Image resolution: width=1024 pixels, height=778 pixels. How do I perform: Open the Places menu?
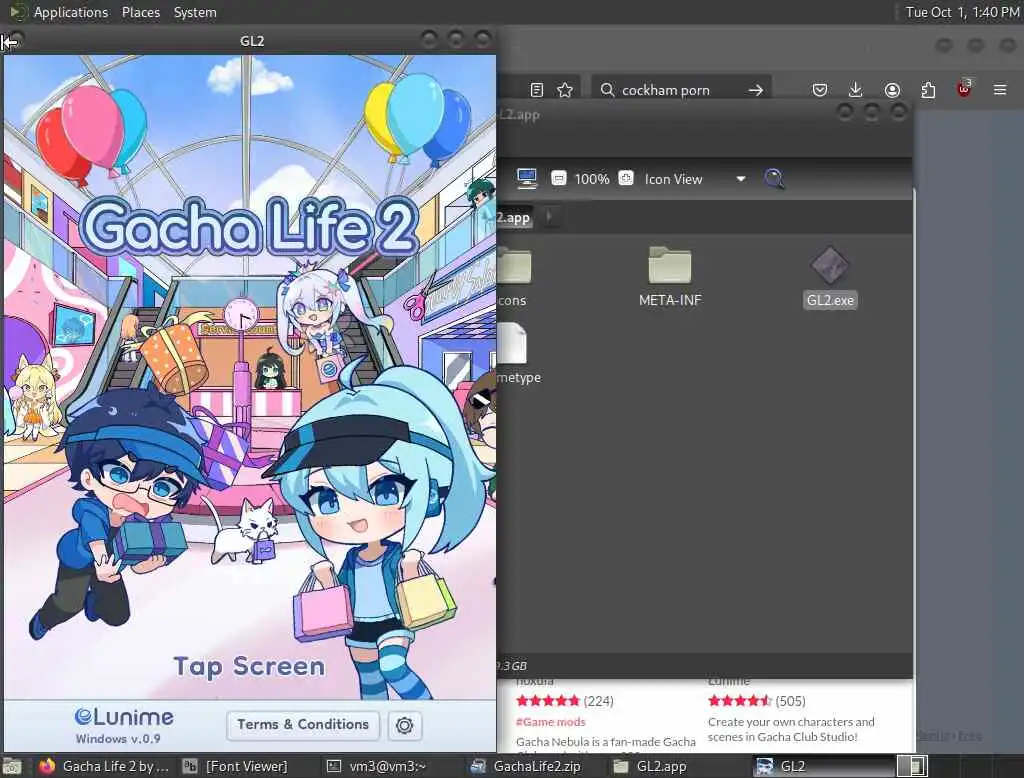[x=141, y=12]
